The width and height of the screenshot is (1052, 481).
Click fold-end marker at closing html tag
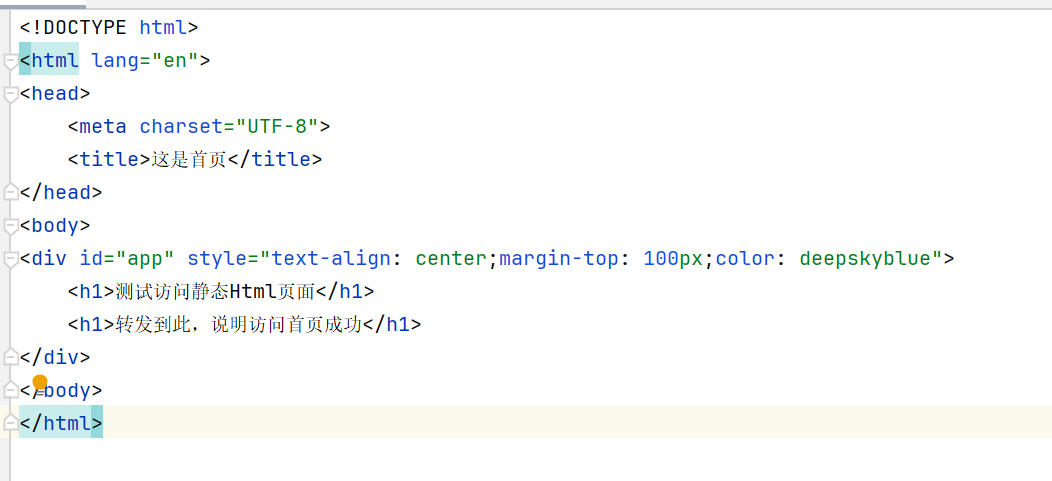11,422
